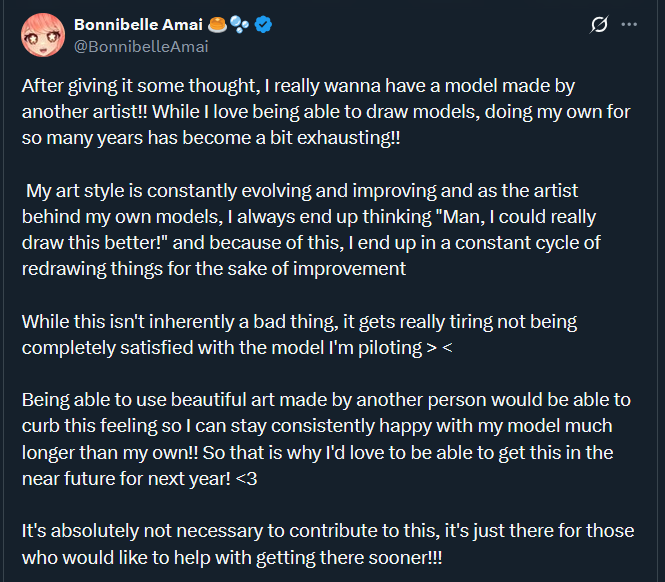Viewport: 665px width, 582px height.
Task: Open the three-dot More options menu
Action: coord(629,24)
